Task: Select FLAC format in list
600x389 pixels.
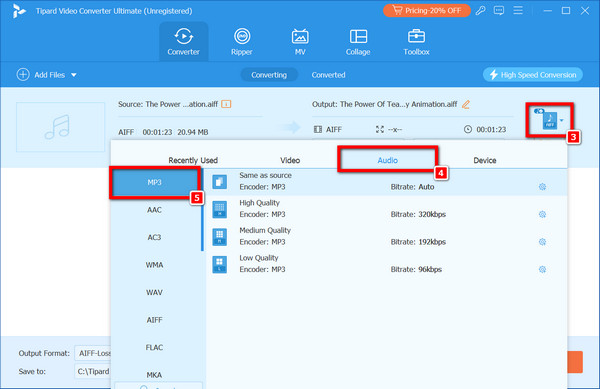Action: pos(155,347)
